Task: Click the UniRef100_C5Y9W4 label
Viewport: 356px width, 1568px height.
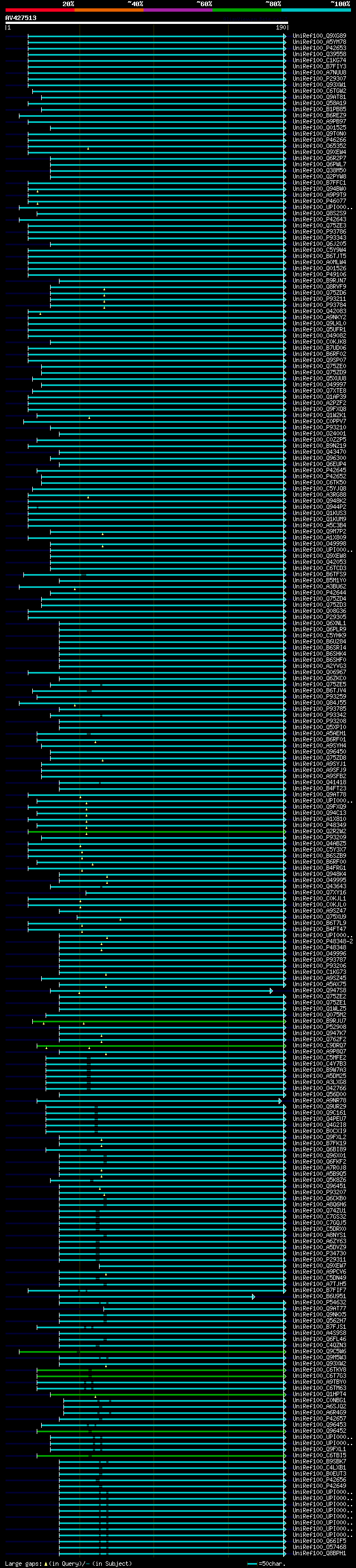Action: [319, 250]
